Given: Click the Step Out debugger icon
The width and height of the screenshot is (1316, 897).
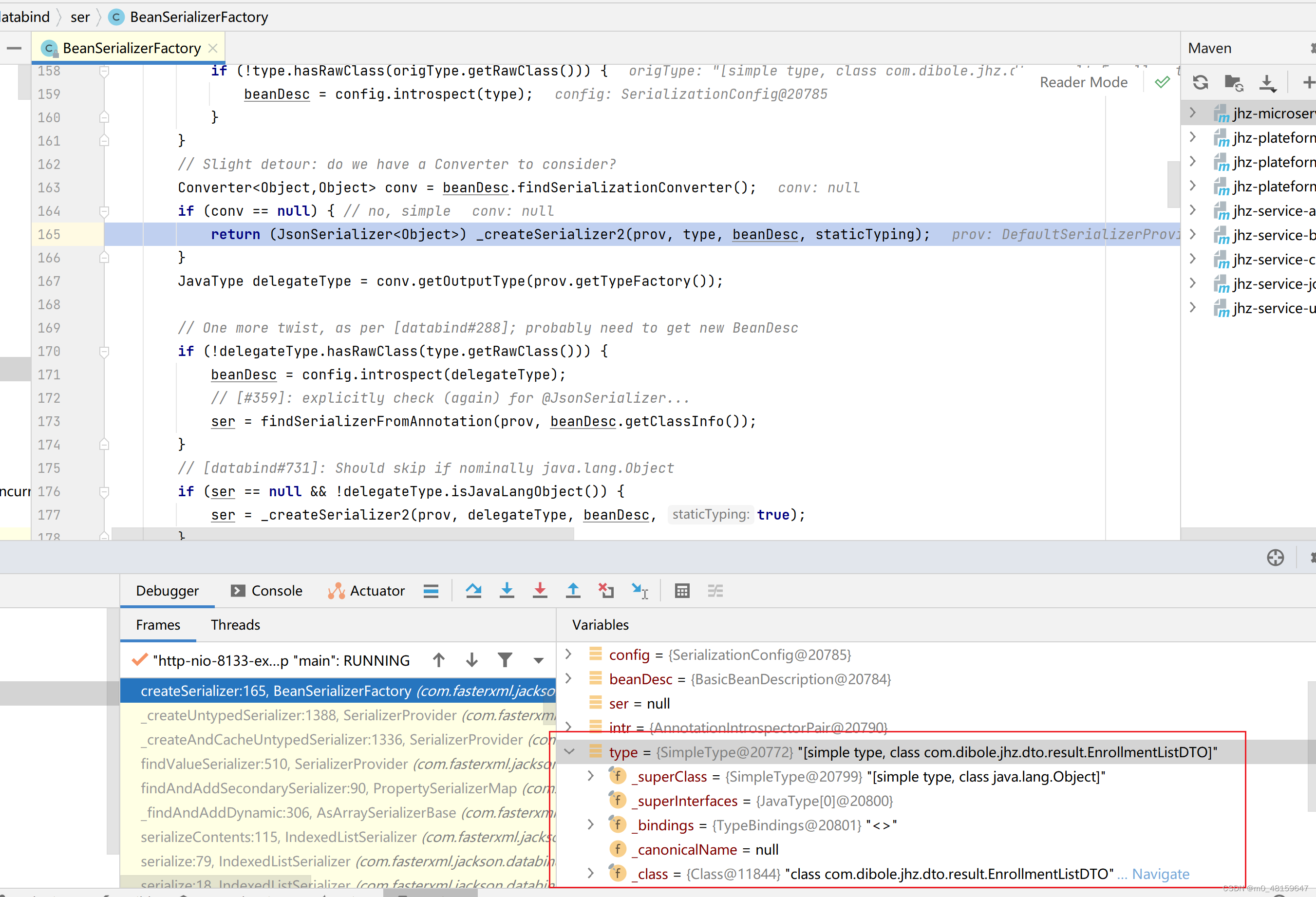Looking at the screenshot, I should point(573,591).
